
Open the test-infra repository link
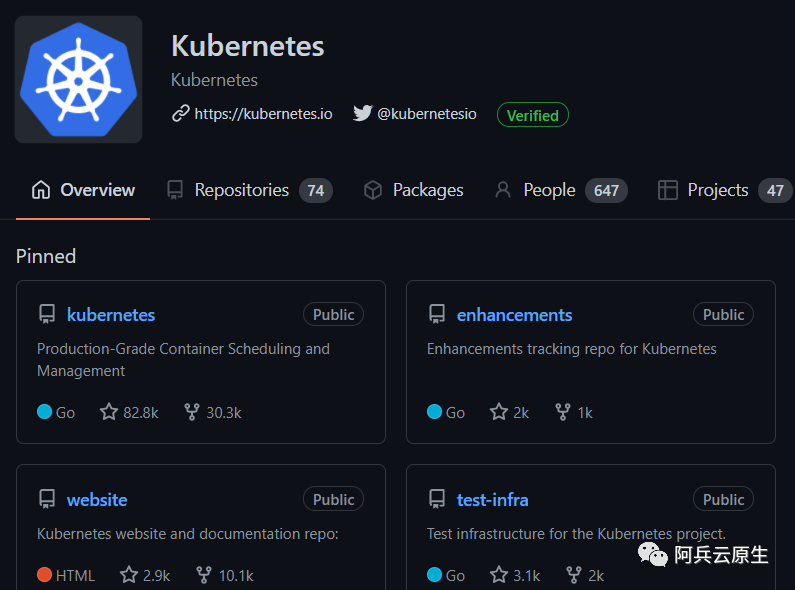pos(492,500)
